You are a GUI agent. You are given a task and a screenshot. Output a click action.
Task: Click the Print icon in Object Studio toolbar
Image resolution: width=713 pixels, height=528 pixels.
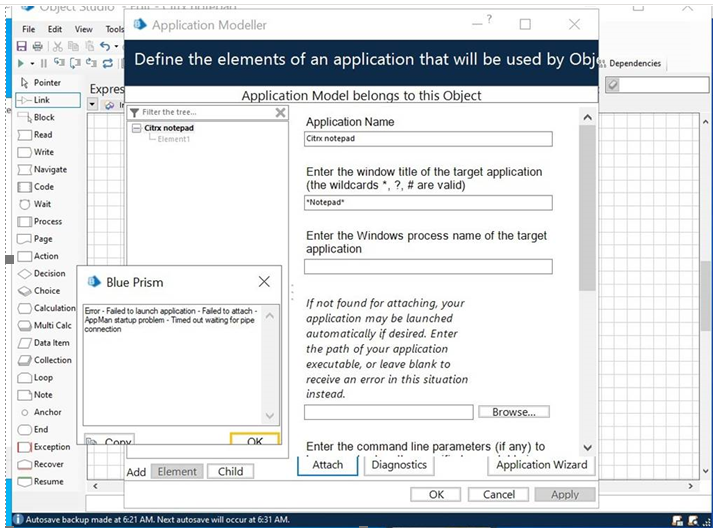[37, 46]
